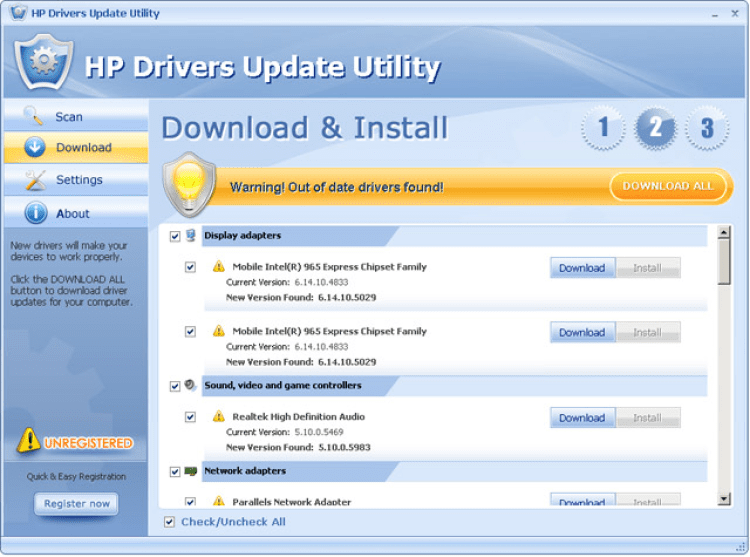Click the Network adapters category header

point(454,471)
